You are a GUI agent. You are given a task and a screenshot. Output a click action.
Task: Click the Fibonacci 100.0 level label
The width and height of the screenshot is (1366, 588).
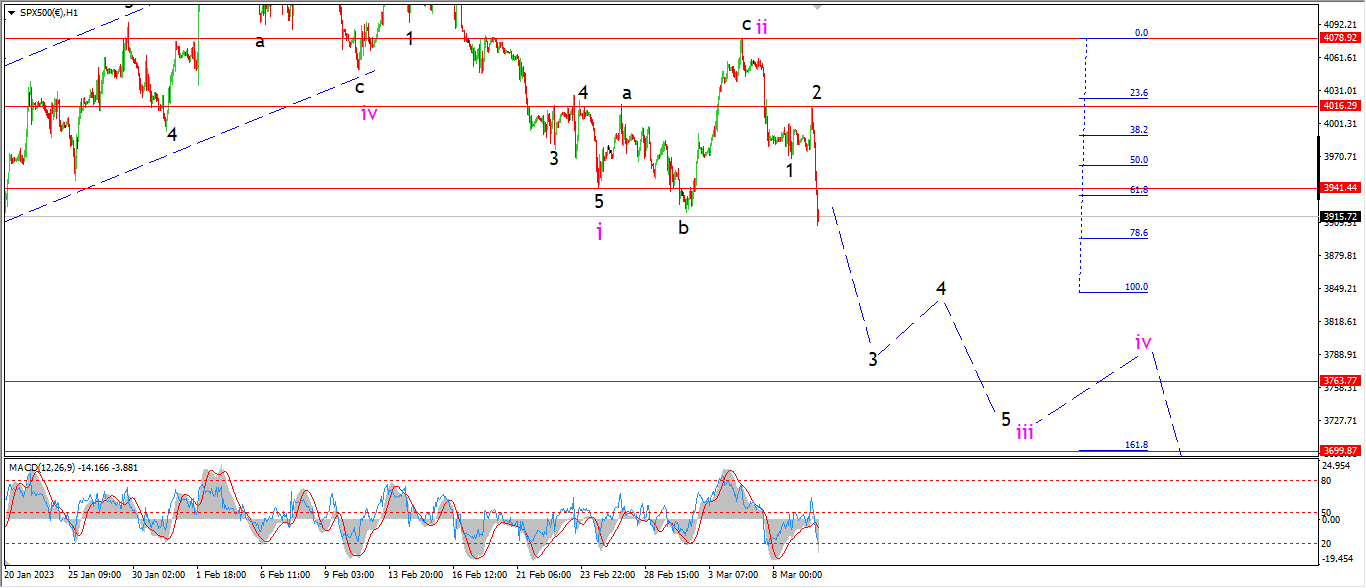click(1136, 287)
